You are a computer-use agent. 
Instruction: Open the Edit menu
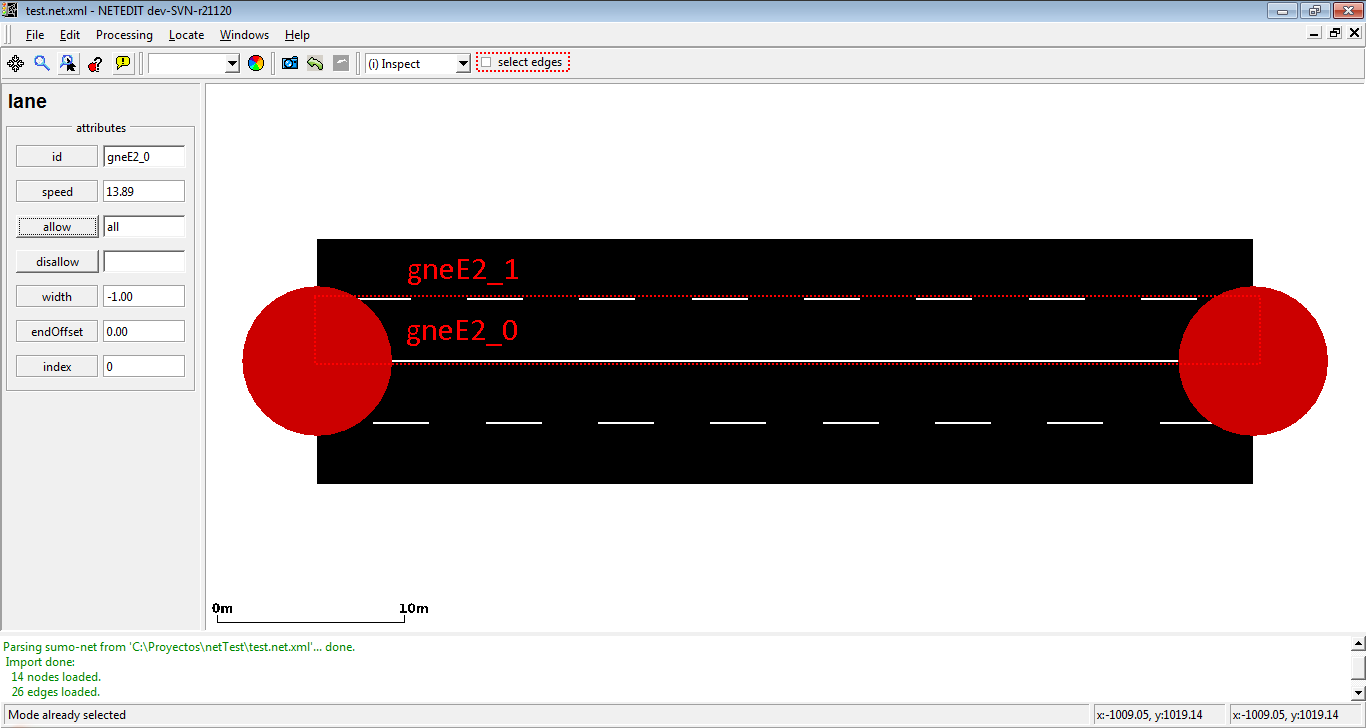69,35
